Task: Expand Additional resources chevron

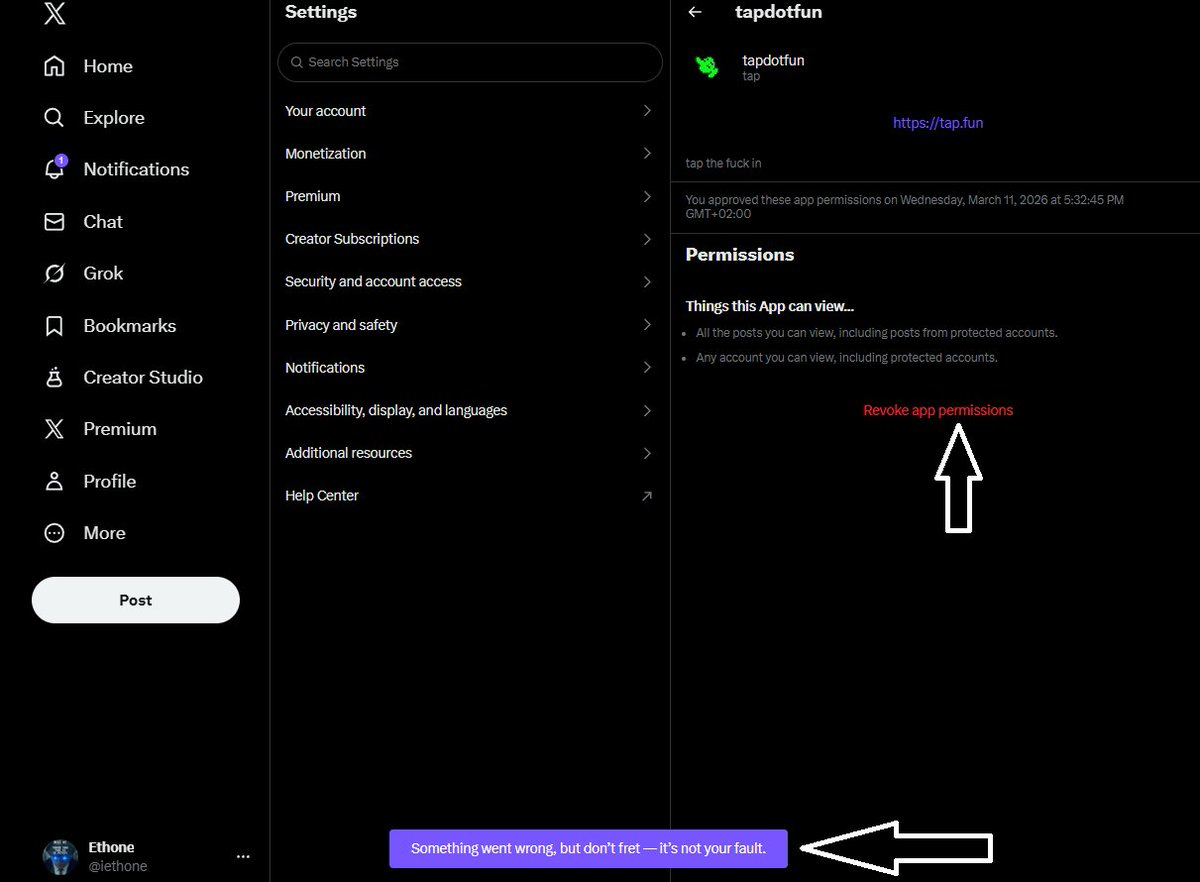Action: pyautogui.click(x=647, y=454)
